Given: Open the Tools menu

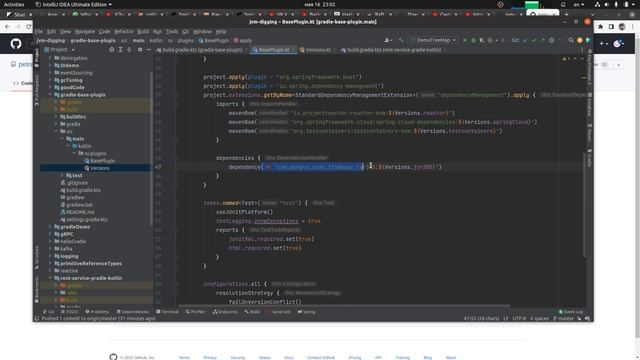Looking at the screenshot, I should point(172,31).
